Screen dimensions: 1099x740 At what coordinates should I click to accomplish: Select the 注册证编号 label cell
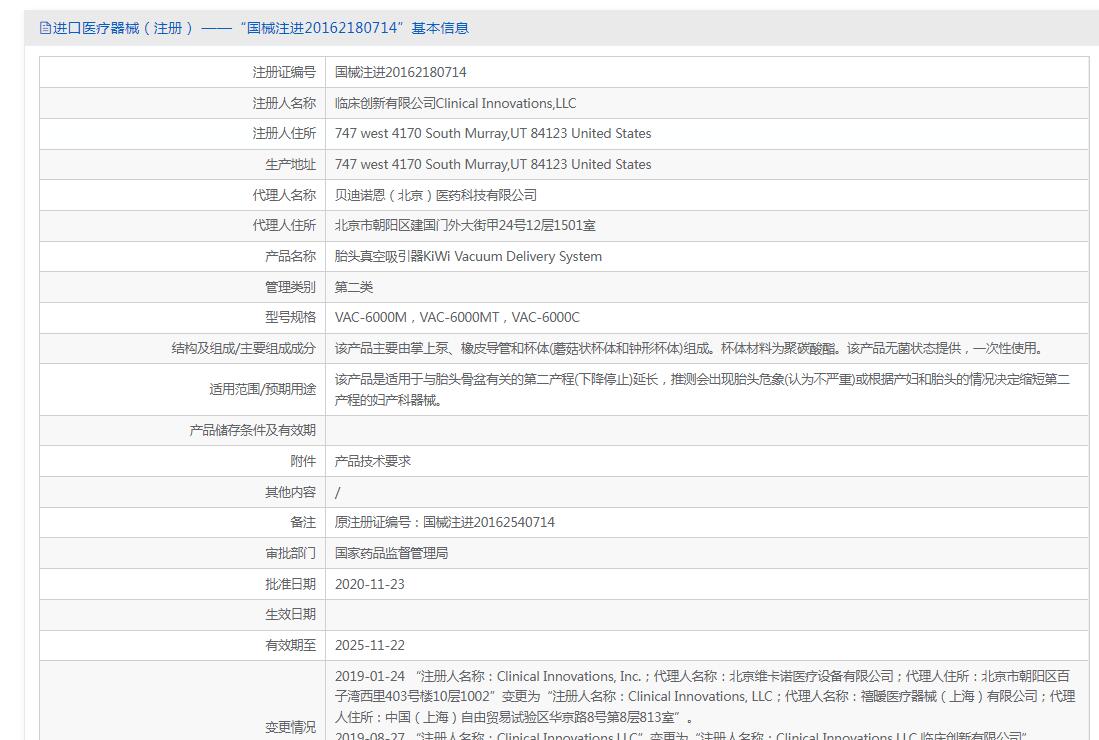(284, 72)
